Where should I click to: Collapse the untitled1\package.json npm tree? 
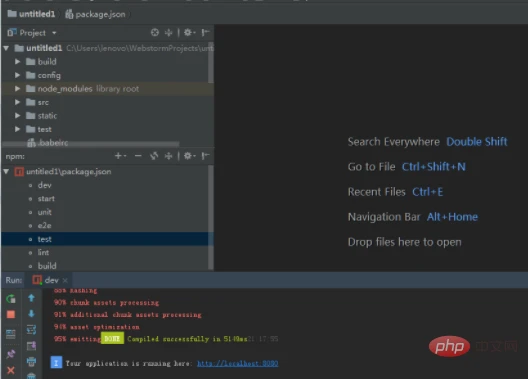click(x=6, y=172)
